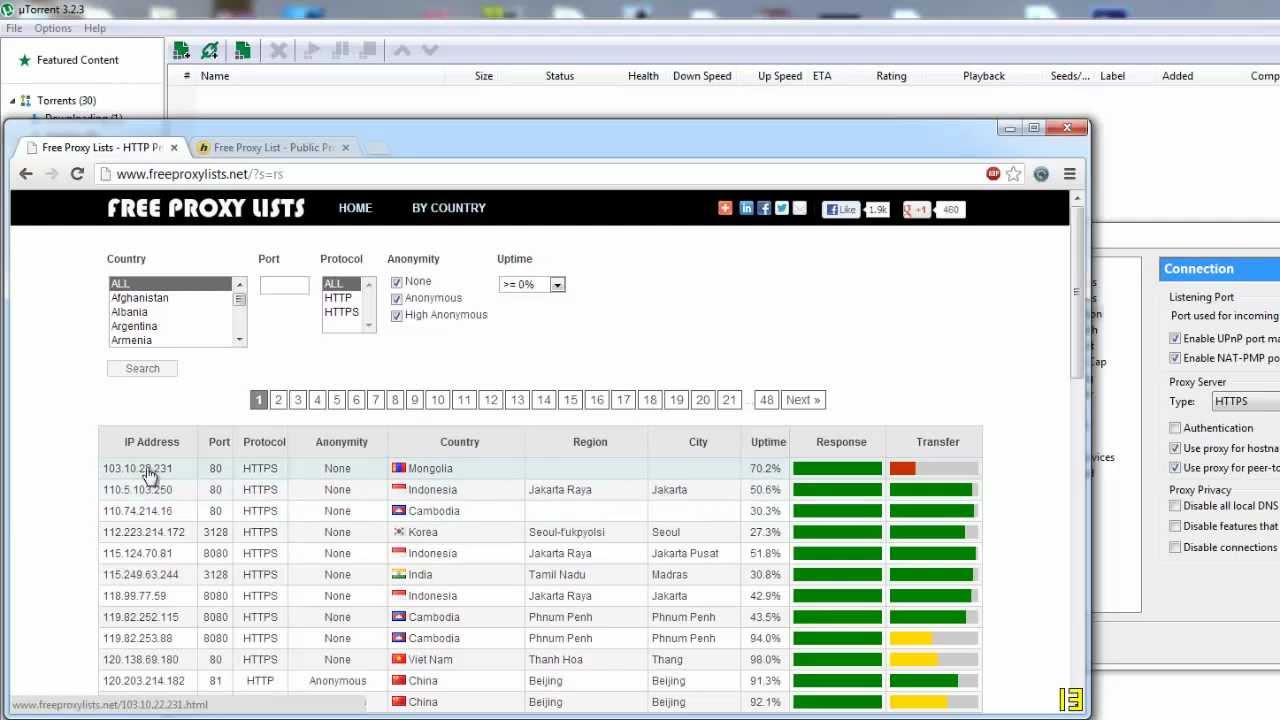
Task: Click the Featured Content star icon
Action: tap(25, 60)
